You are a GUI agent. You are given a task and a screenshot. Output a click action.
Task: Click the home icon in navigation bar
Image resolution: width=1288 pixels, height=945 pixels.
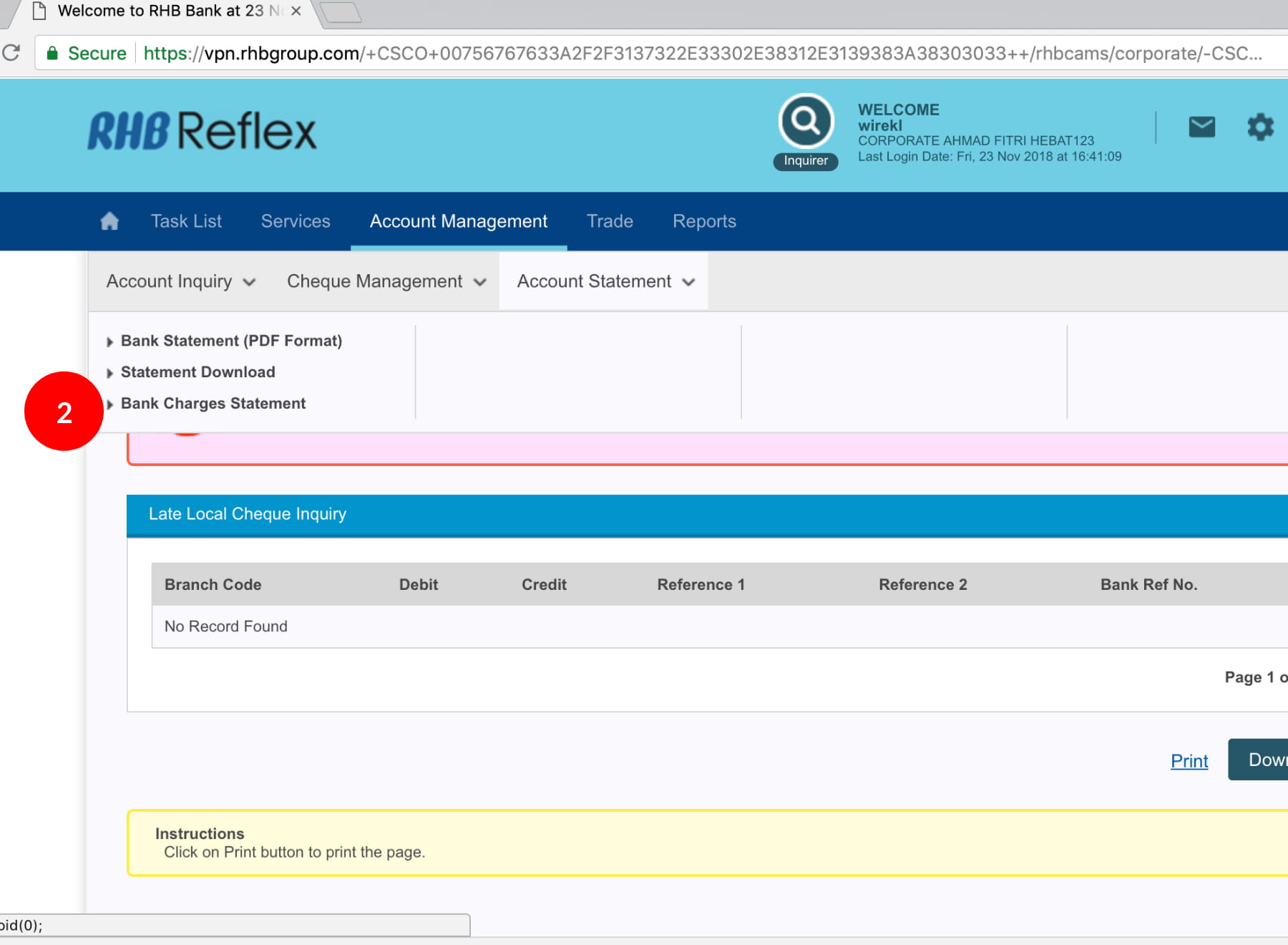pos(109,221)
